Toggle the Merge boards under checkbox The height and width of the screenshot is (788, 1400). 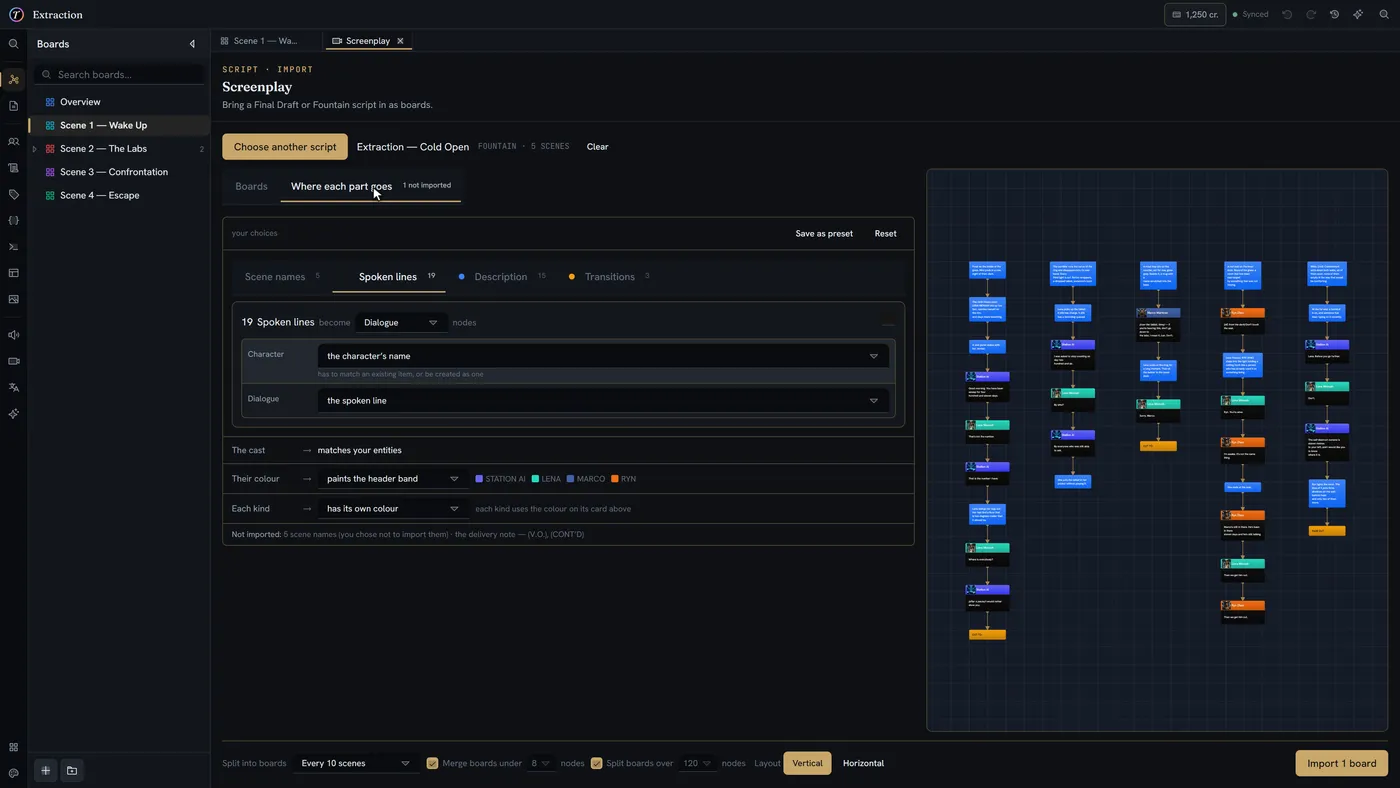click(433, 763)
